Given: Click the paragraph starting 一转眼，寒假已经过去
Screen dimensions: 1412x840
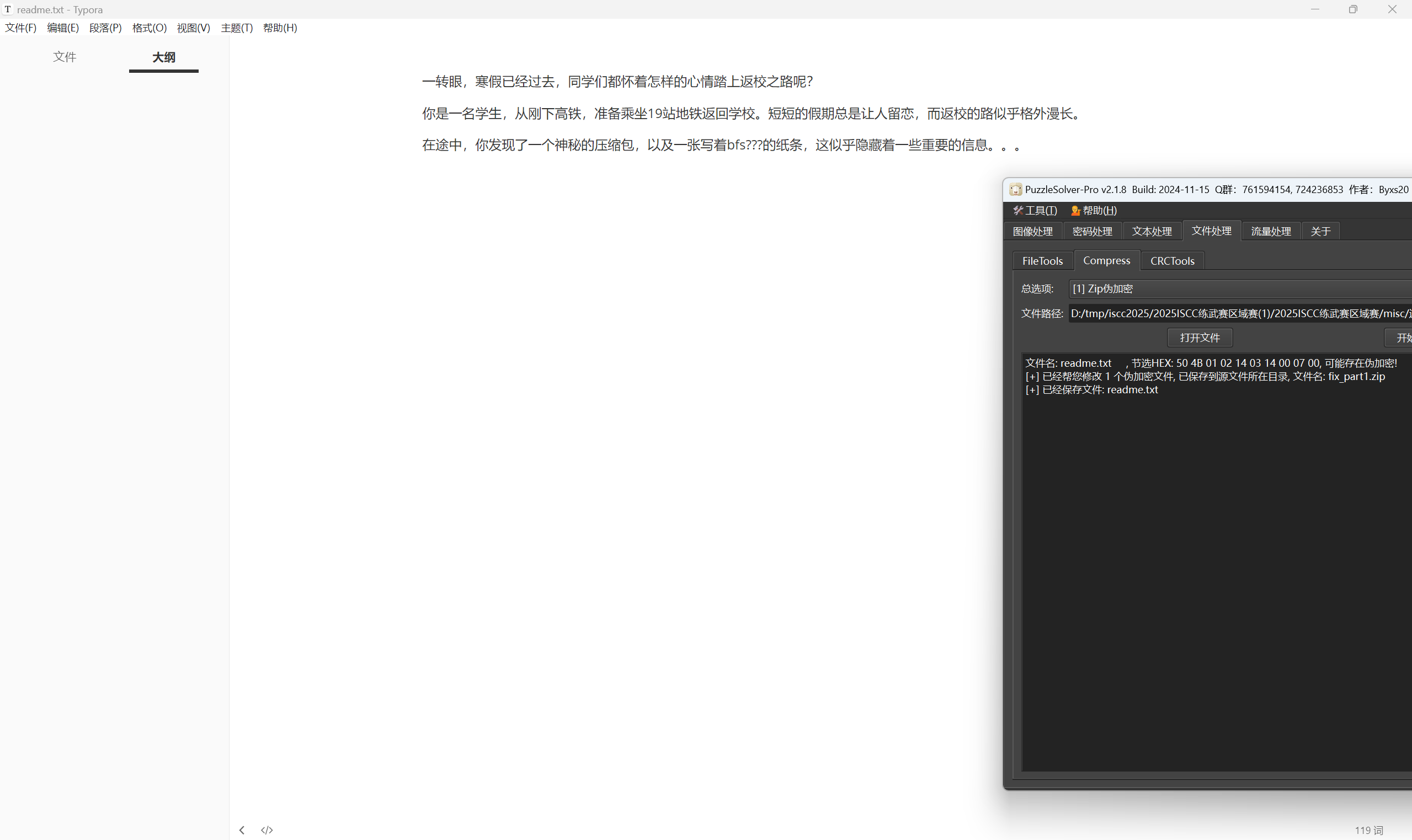Looking at the screenshot, I should (617, 82).
